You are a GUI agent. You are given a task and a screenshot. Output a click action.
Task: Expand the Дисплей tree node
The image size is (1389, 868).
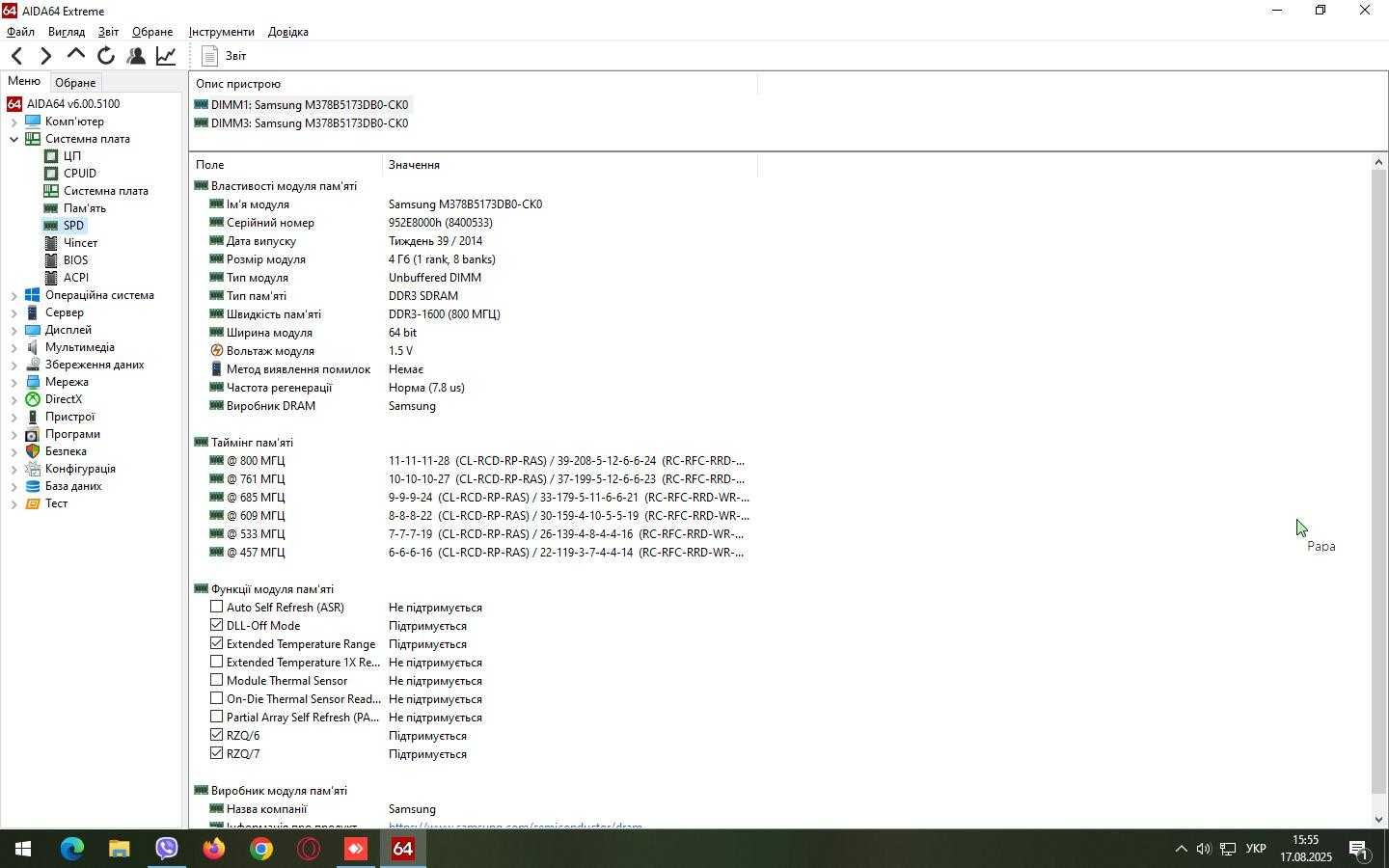point(14,330)
